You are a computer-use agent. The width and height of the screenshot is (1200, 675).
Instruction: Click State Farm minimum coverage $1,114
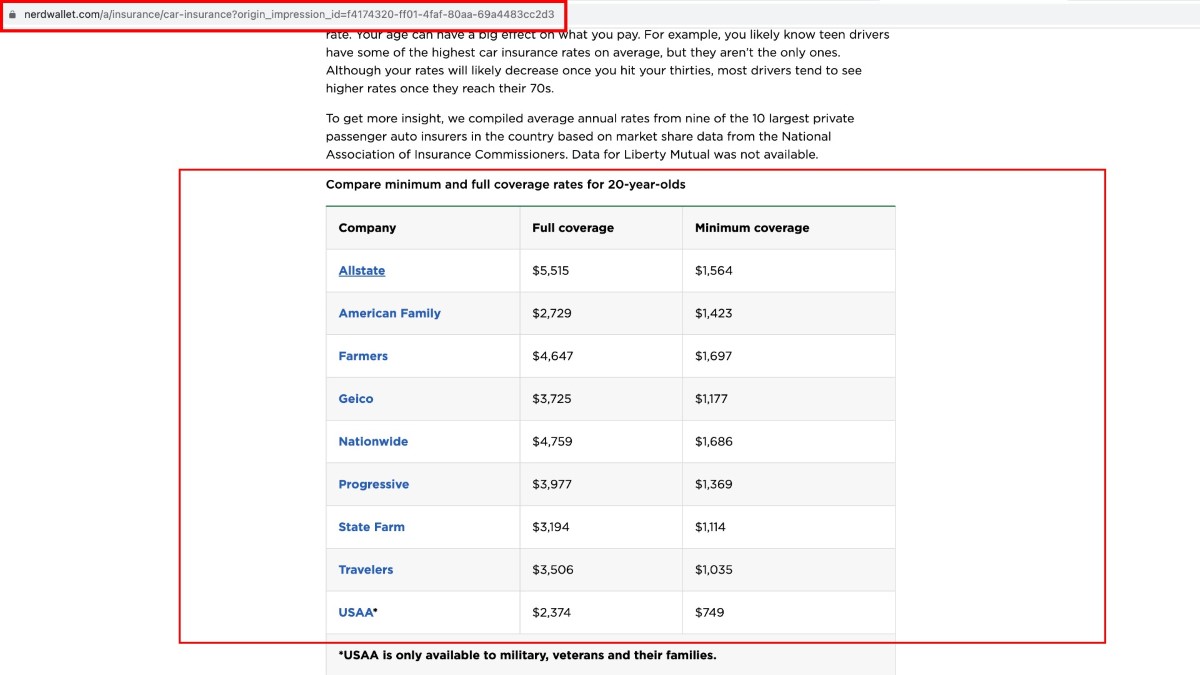coord(711,527)
